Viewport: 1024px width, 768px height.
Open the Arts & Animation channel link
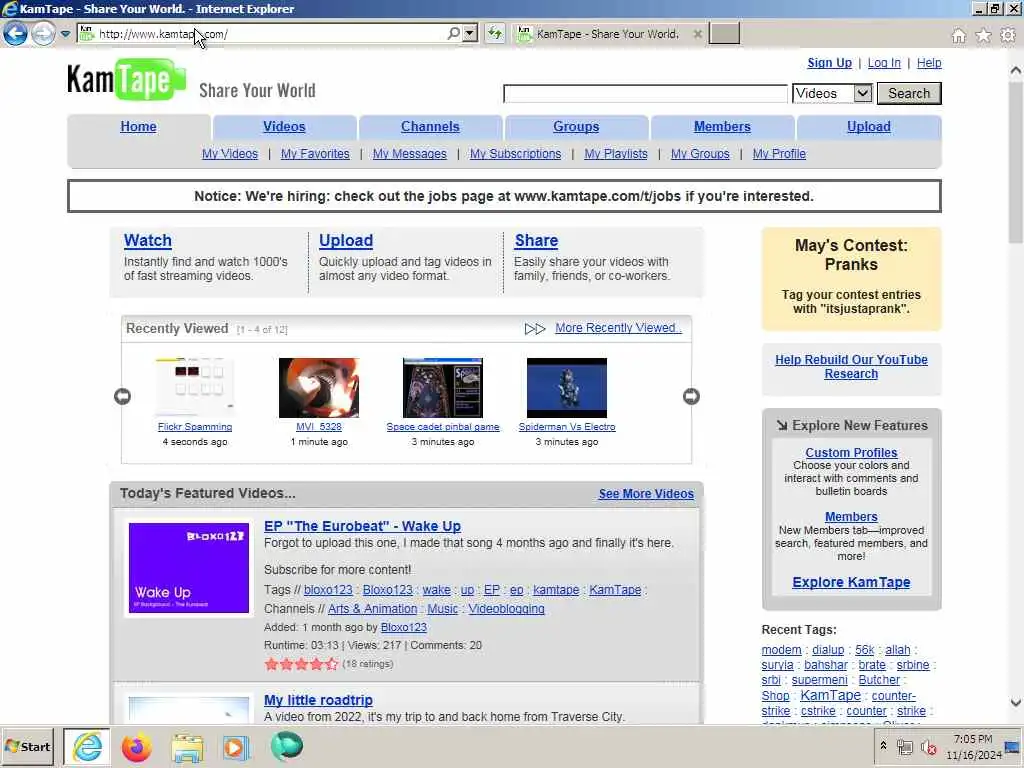tap(372, 609)
